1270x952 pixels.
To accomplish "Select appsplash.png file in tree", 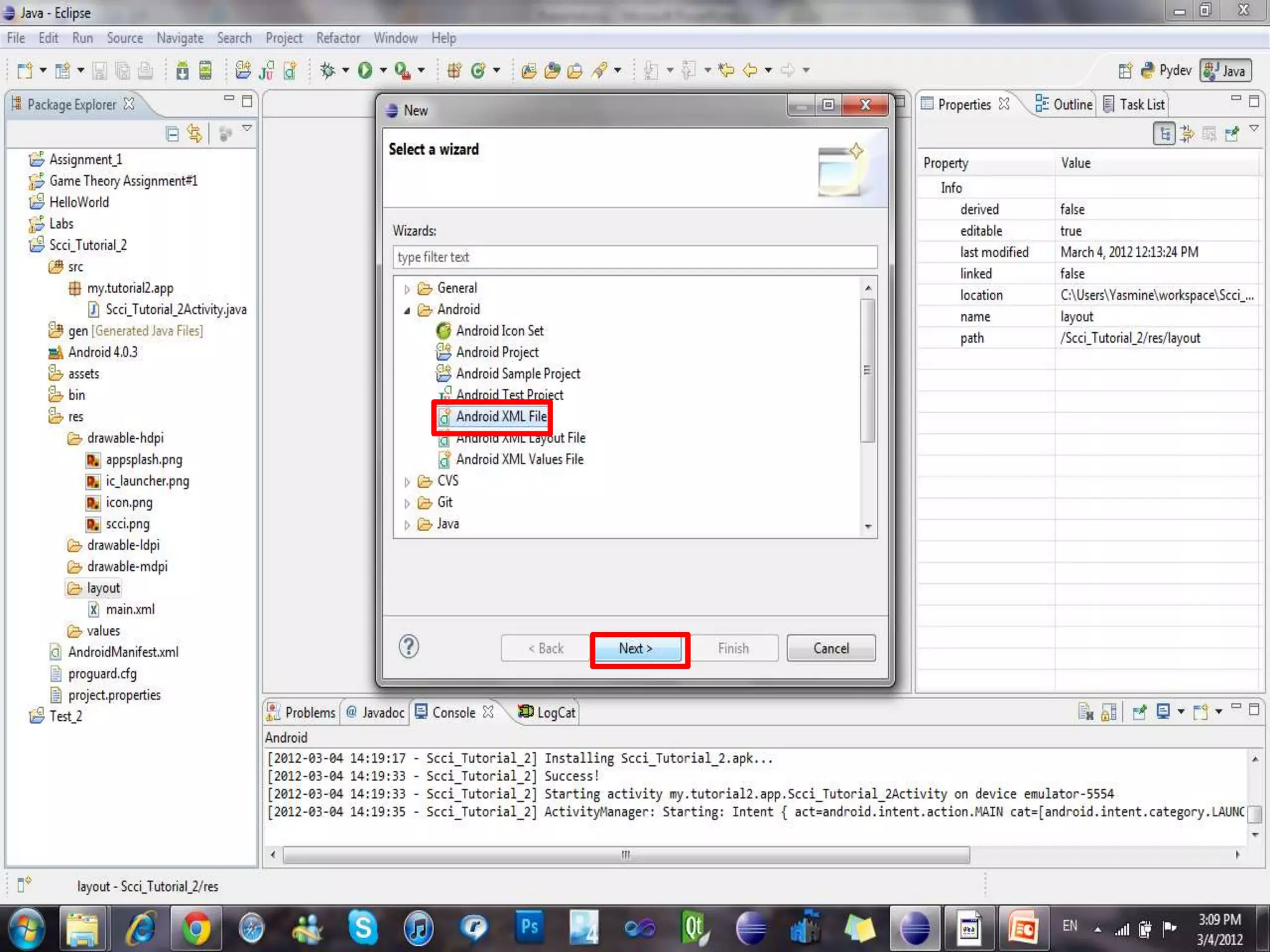I will (x=135, y=460).
